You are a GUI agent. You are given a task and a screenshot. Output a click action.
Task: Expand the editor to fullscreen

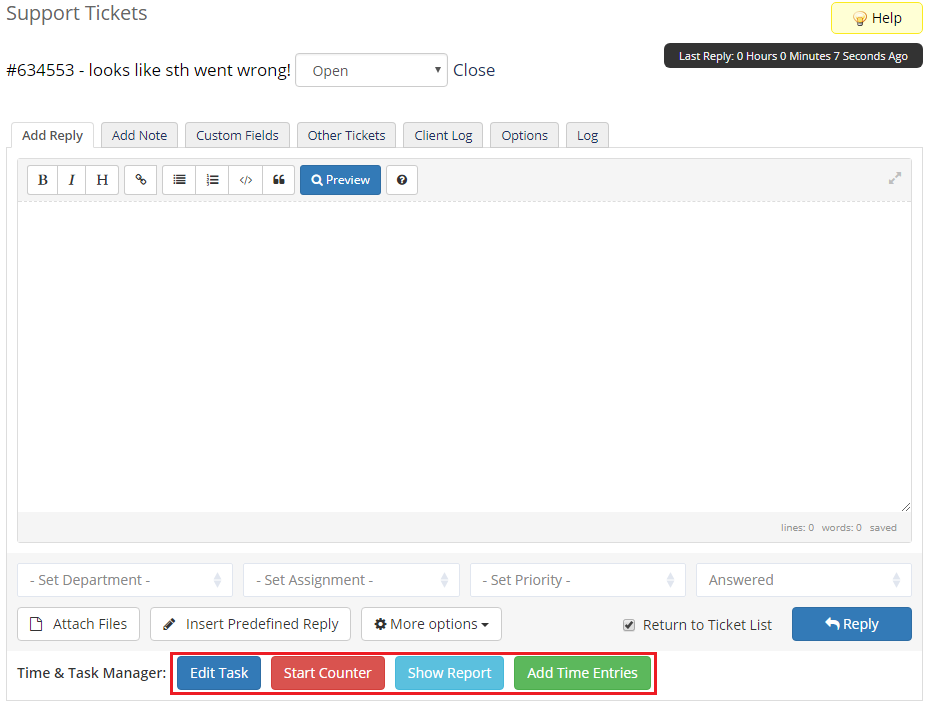(x=895, y=178)
